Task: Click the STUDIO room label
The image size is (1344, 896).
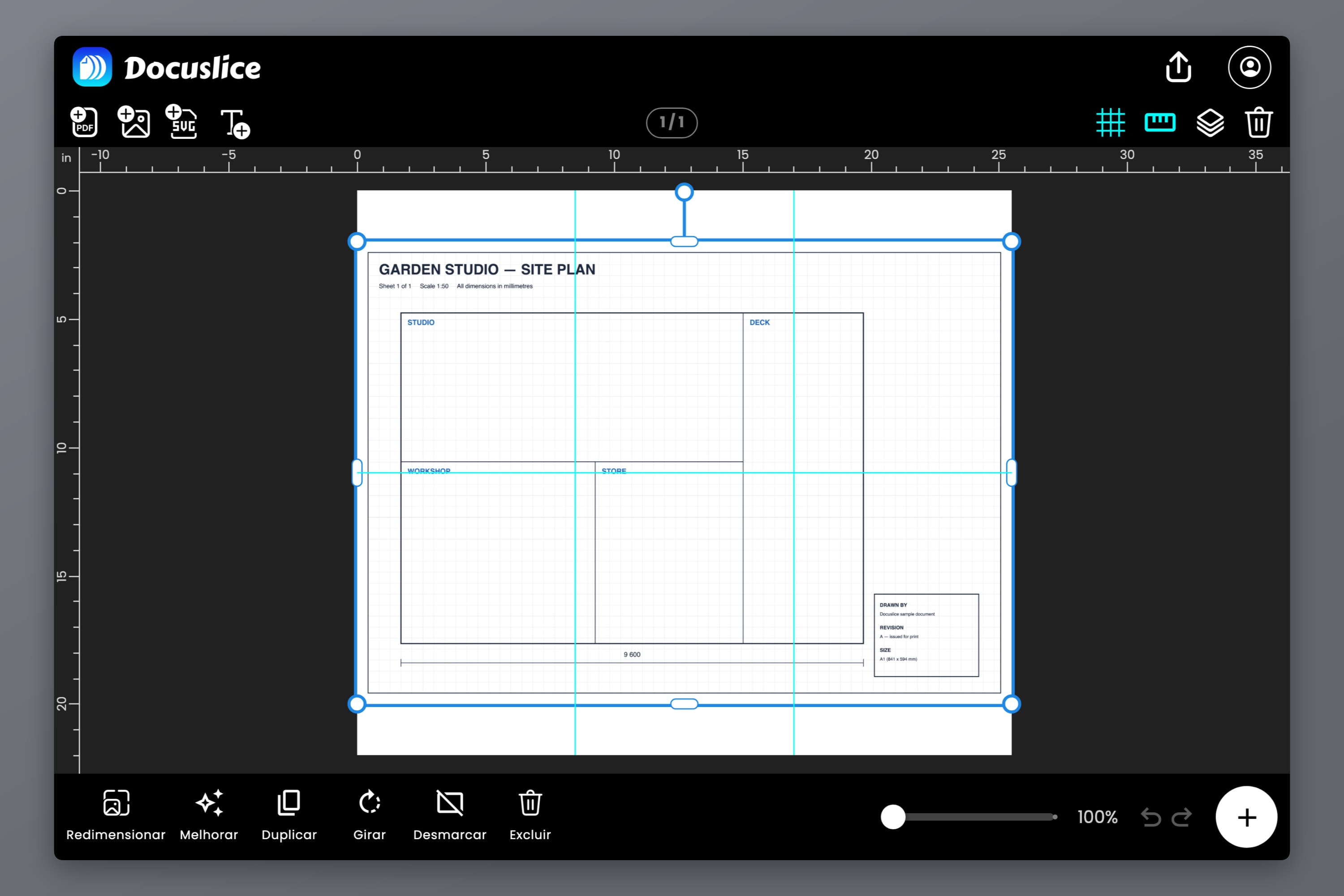Action: [x=421, y=322]
